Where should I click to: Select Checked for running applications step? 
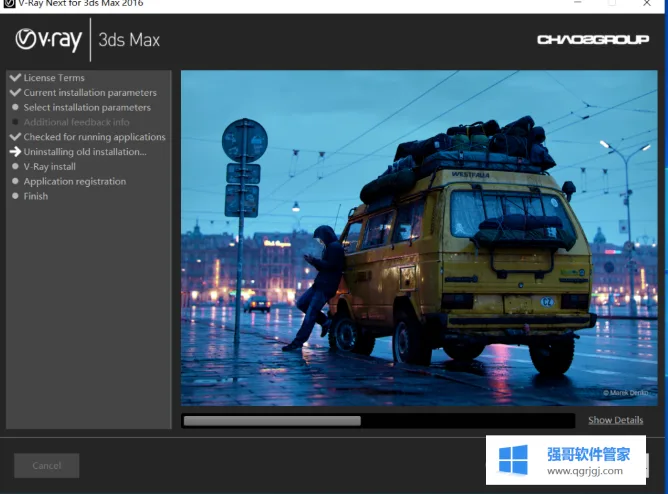(94, 137)
